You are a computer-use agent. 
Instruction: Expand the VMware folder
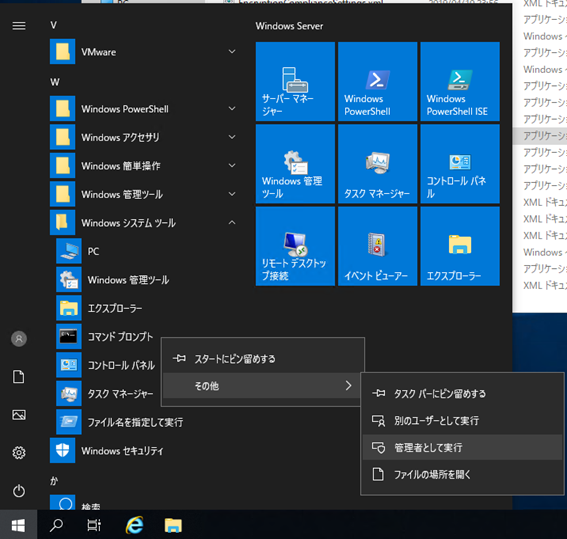pos(145,52)
